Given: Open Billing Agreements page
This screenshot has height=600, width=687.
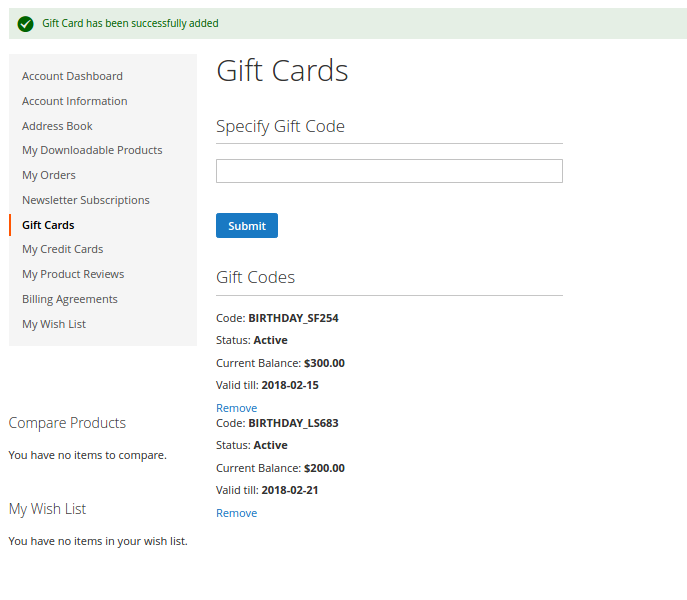Looking at the screenshot, I should click(x=70, y=299).
